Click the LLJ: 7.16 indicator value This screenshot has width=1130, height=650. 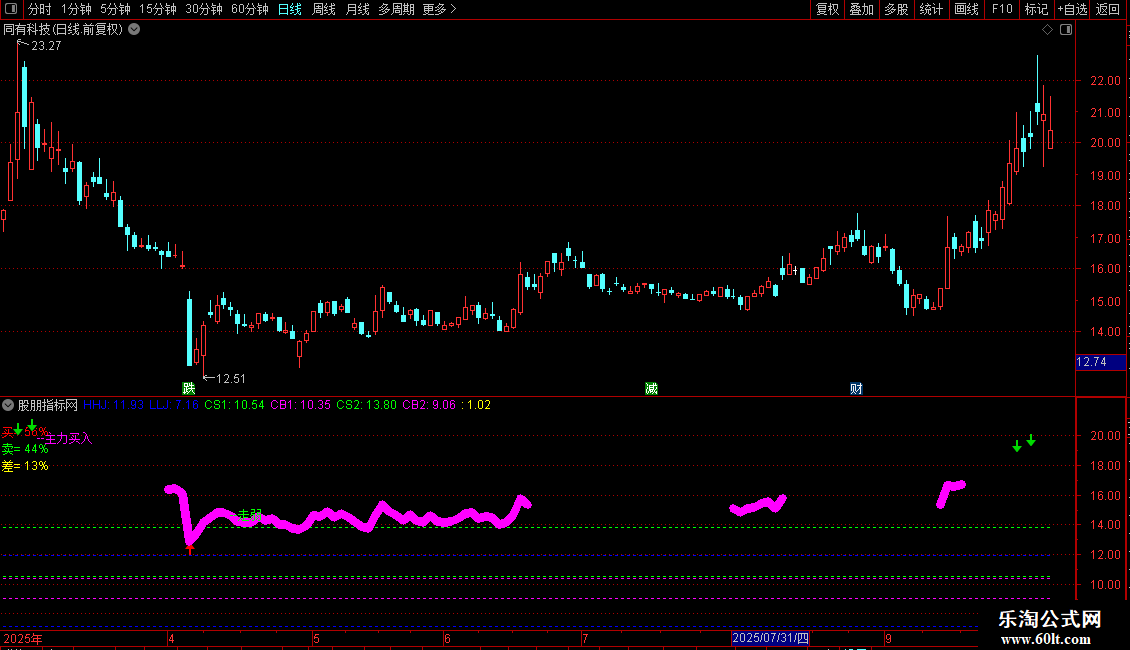(x=174, y=405)
